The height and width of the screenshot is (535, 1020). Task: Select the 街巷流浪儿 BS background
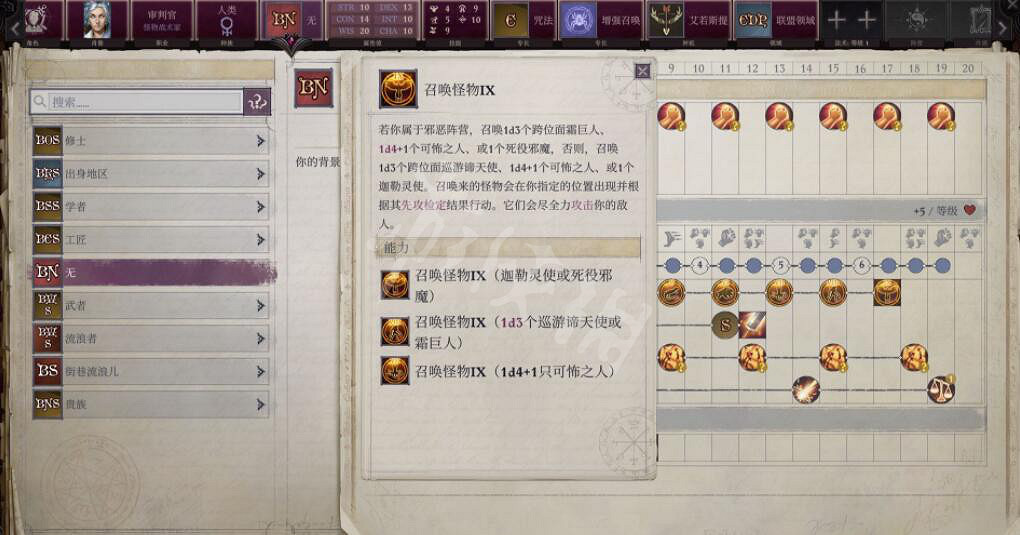coord(151,371)
